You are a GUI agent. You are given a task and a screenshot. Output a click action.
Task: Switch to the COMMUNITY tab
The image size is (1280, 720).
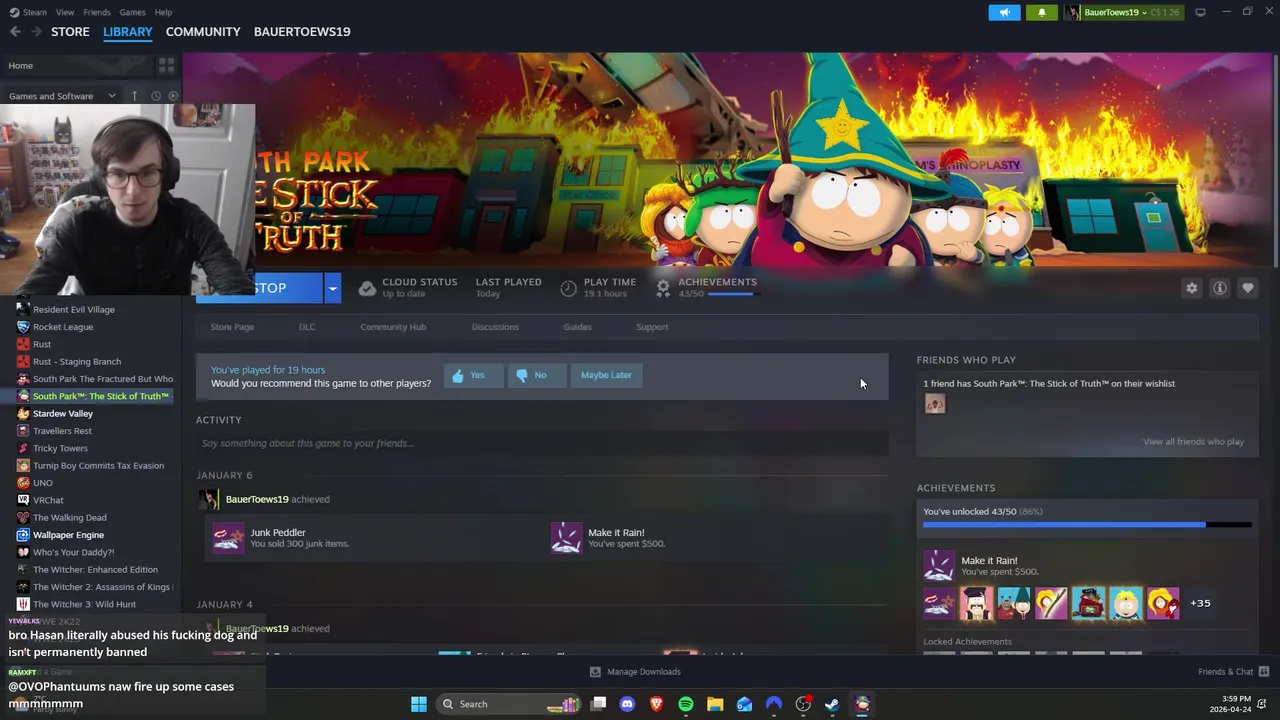203,32
